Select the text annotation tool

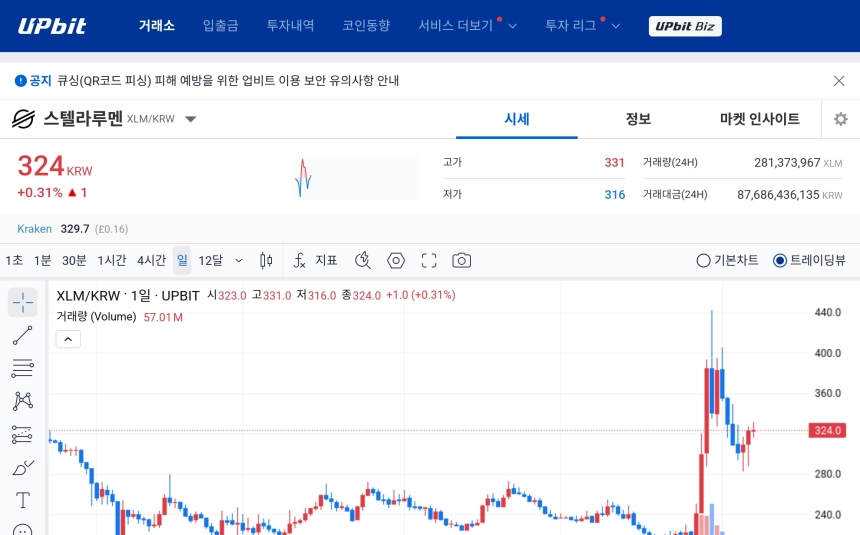[x=22, y=500]
